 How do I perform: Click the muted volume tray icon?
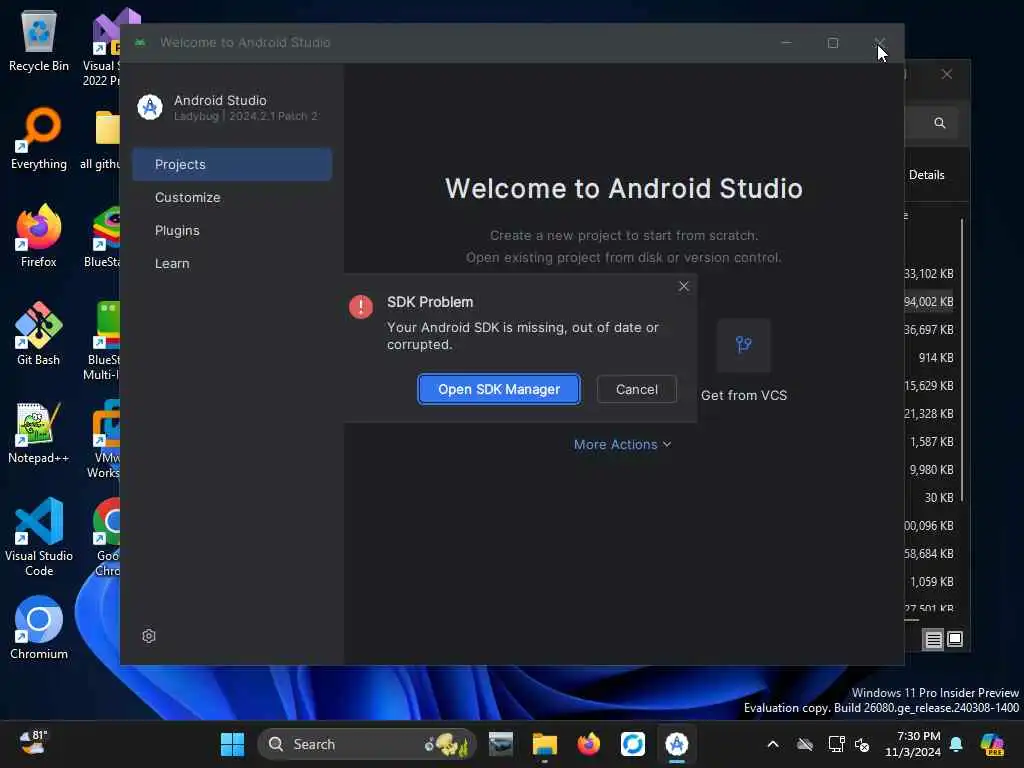(x=862, y=744)
